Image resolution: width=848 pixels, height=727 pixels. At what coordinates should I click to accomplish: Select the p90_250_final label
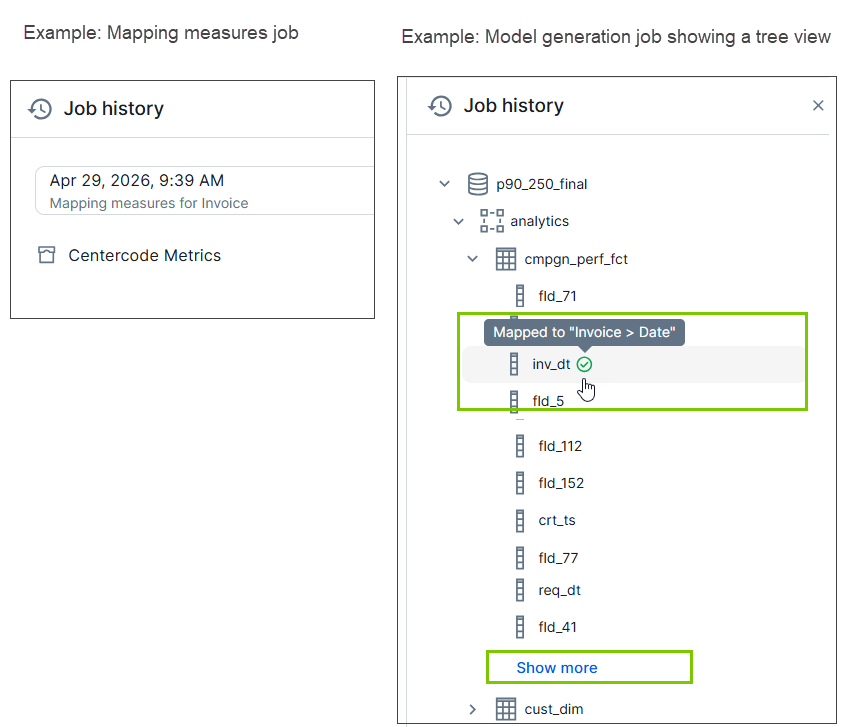541,184
